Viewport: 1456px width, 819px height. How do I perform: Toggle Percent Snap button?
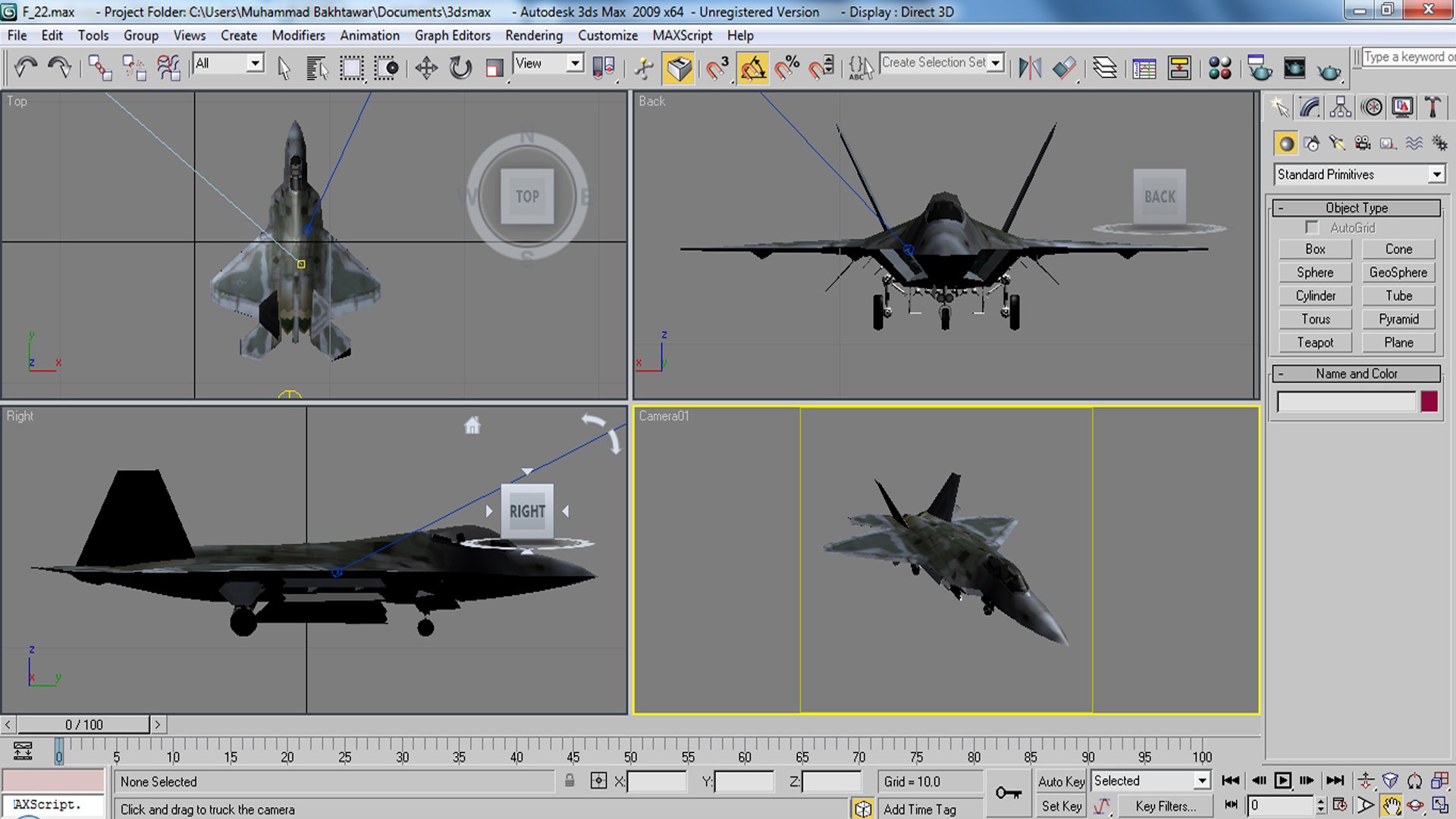point(787,68)
